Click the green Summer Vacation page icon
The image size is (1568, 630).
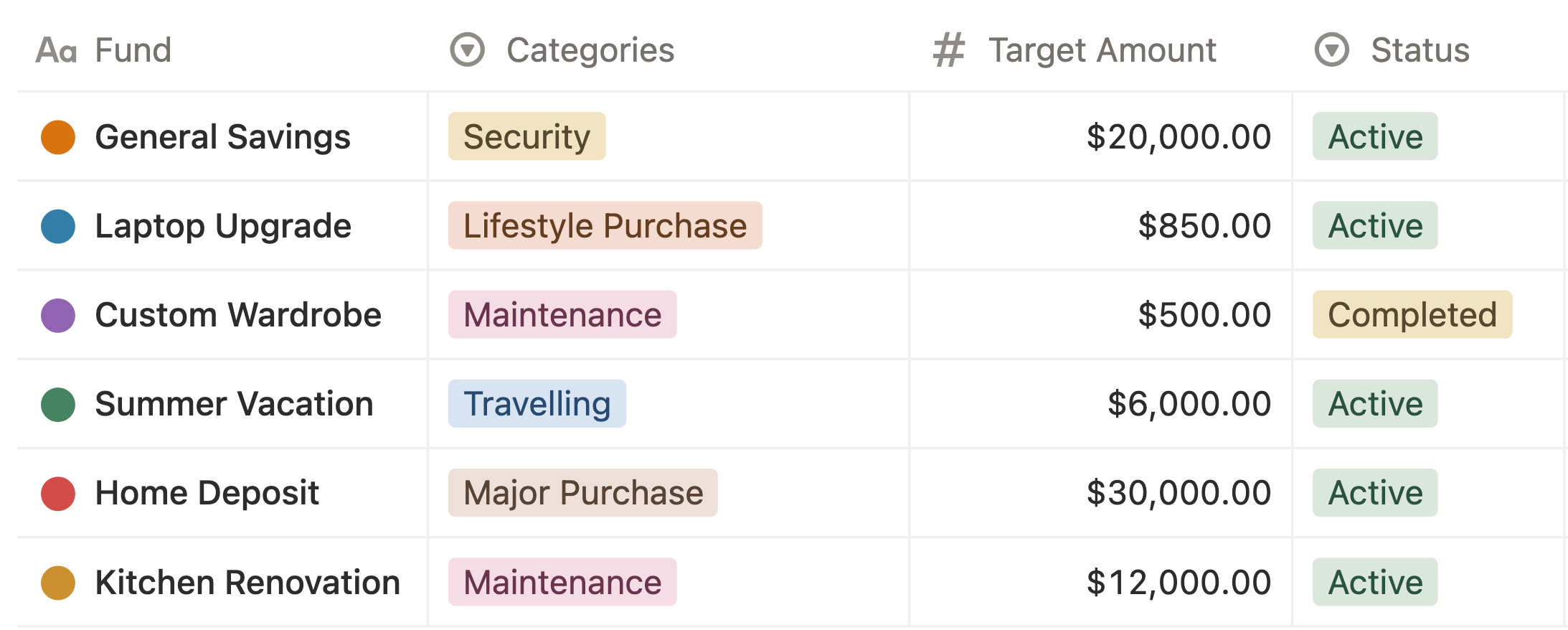58,404
